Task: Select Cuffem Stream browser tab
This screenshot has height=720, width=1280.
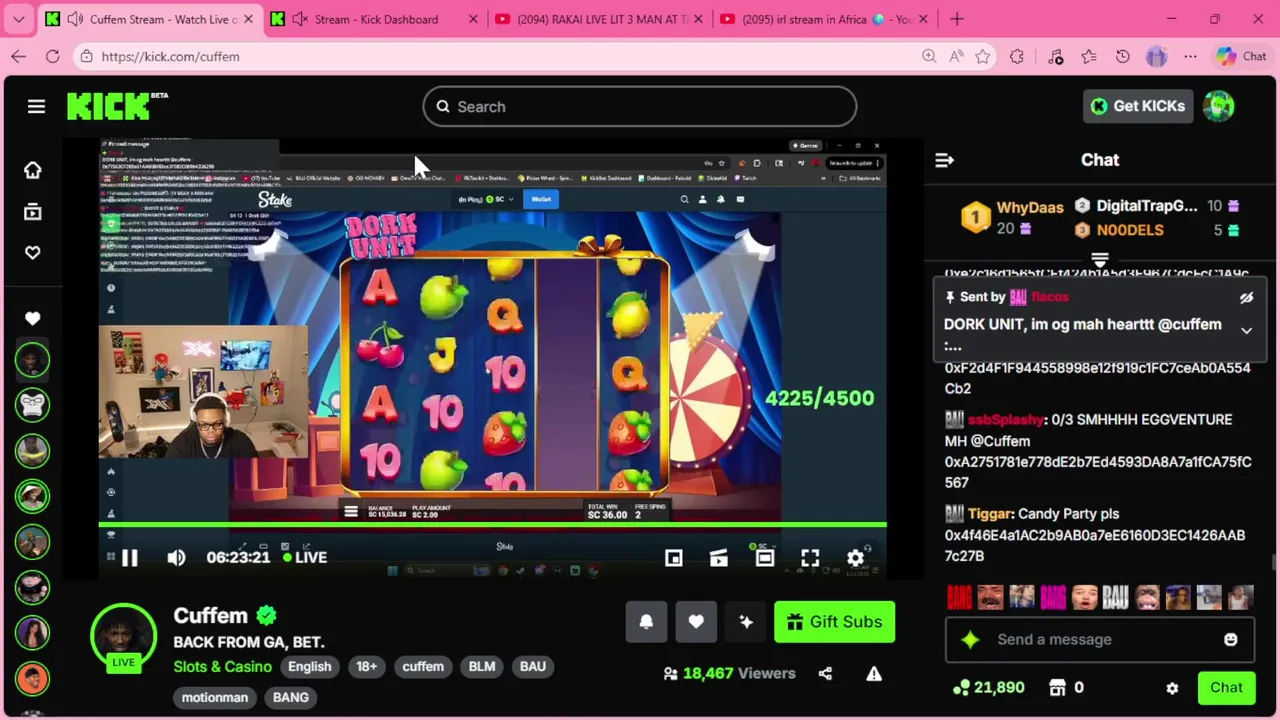Action: coord(150,19)
